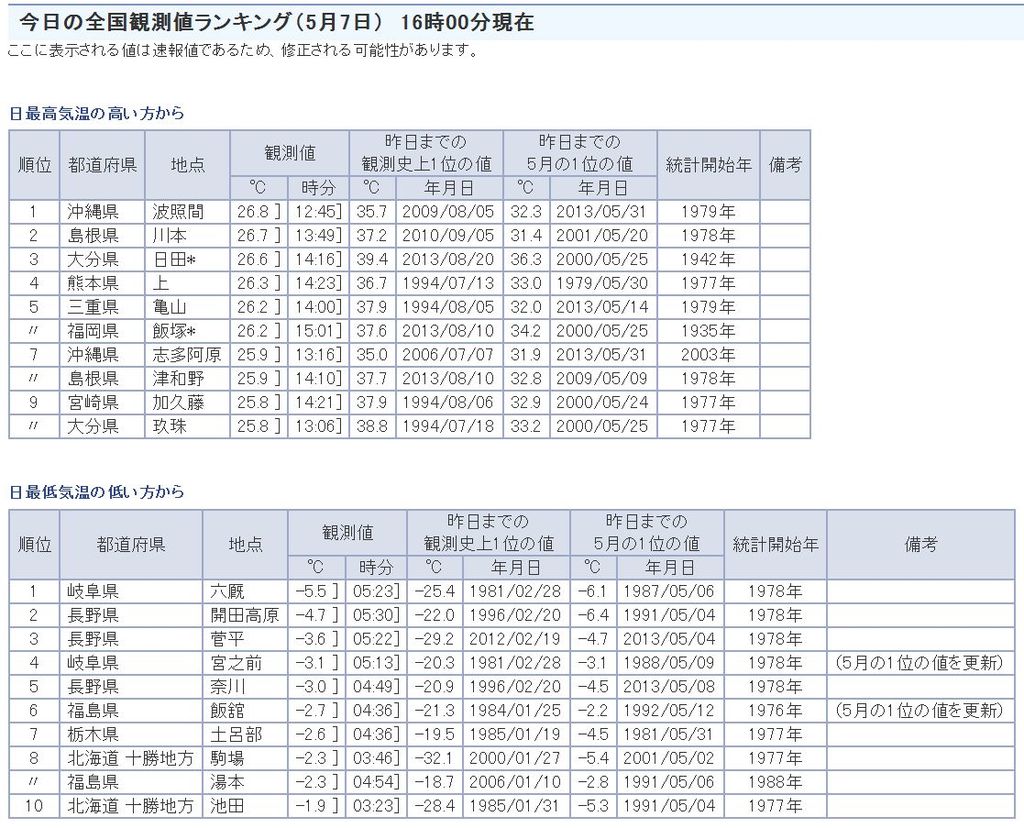Image resolution: width=1024 pixels, height=828 pixels.
Task: Select the 志多阿原 station cell
Action: [186, 355]
